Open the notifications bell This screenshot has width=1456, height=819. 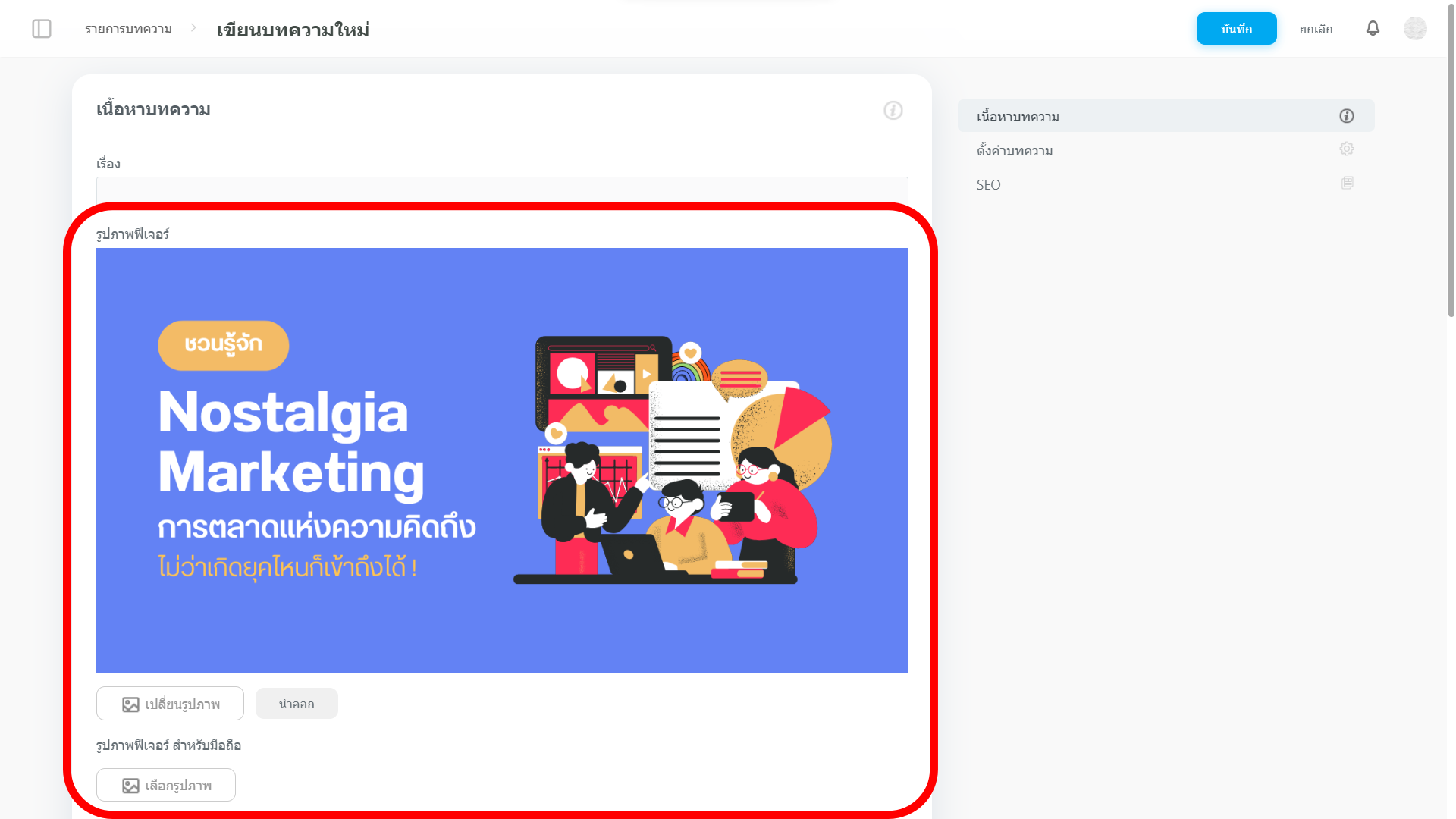1373,29
